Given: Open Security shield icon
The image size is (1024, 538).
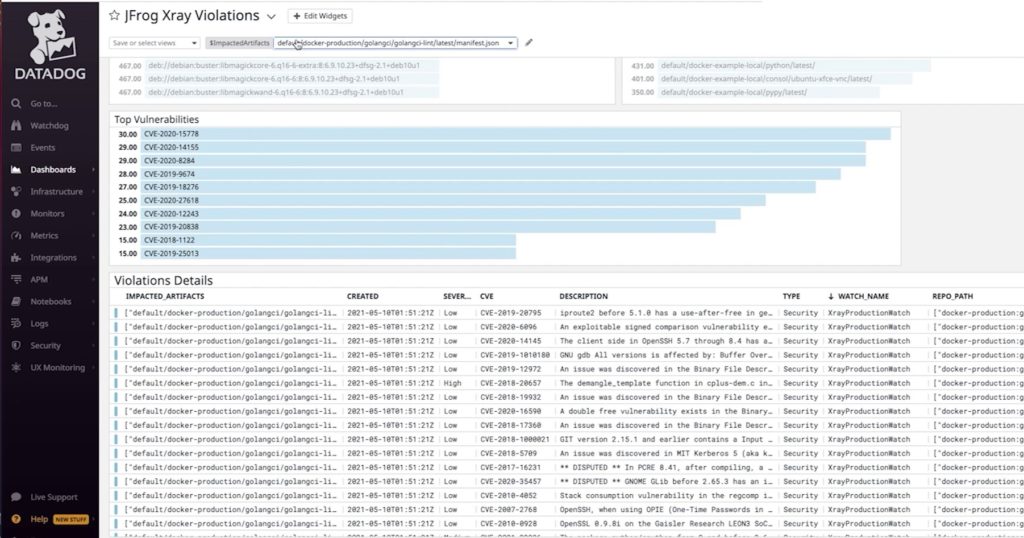Looking at the screenshot, I should [x=16, y=345].
